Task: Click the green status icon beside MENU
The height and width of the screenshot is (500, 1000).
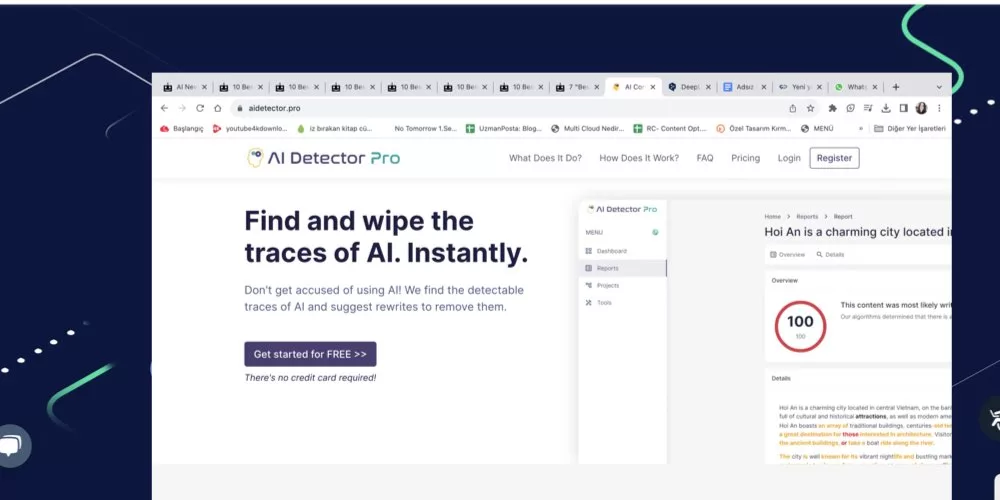Action: pos(655,233)
